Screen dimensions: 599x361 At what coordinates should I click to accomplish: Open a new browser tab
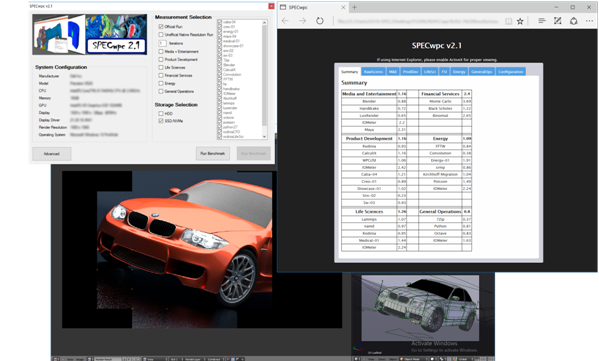pos(355,7)
